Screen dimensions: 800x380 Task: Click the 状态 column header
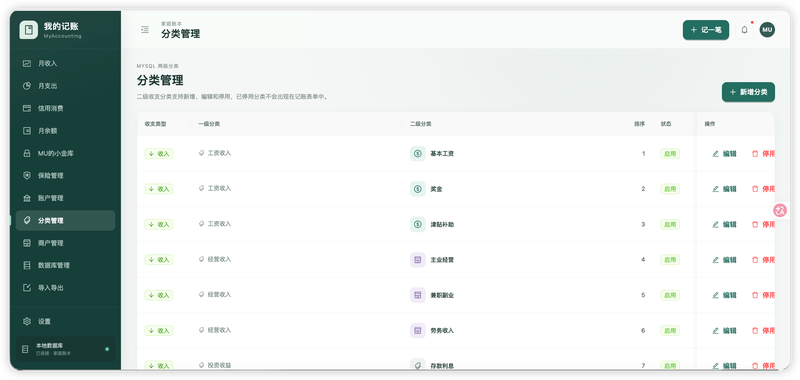[666, 124]
